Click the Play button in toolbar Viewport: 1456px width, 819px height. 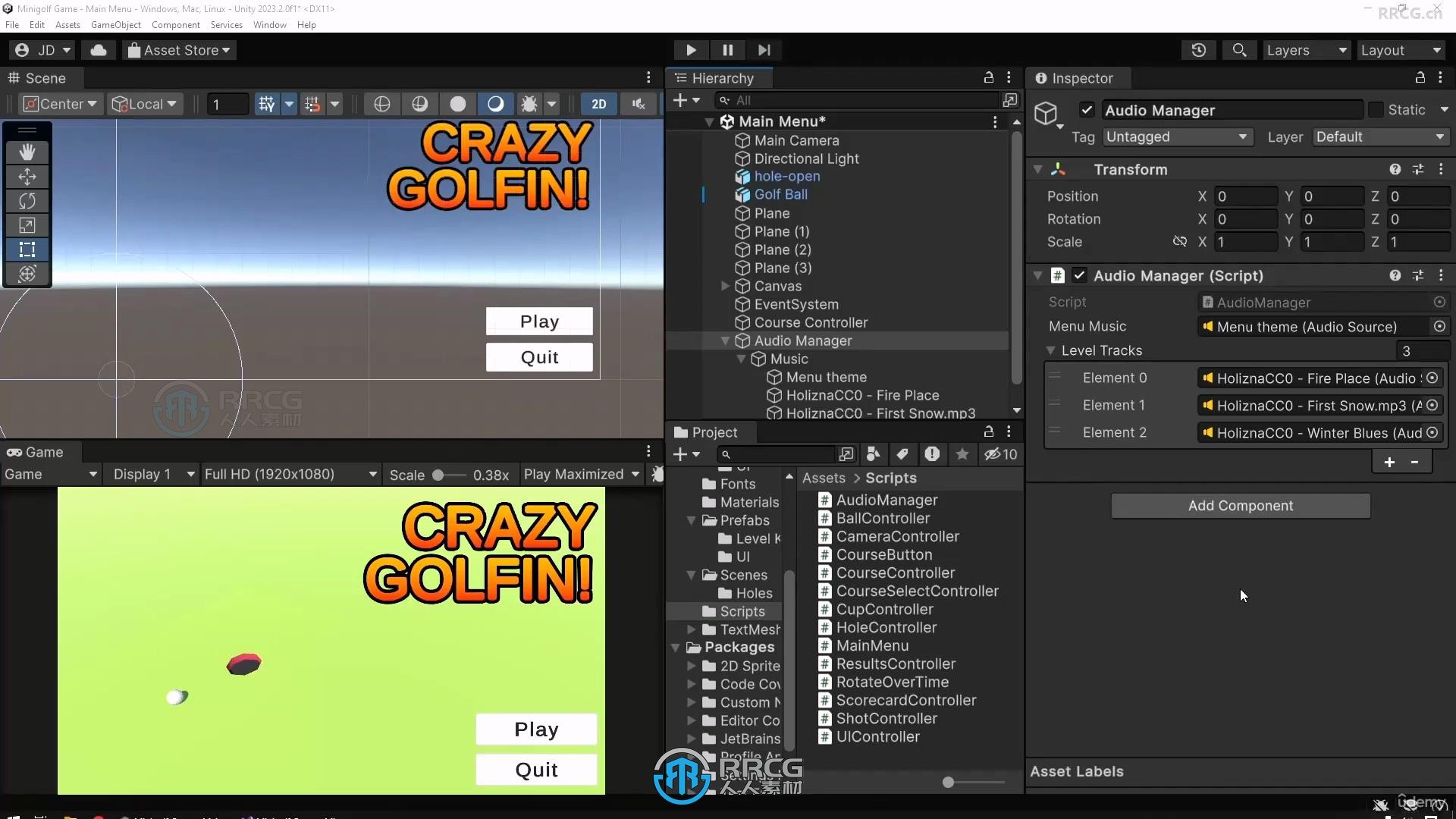click(691, 50)
